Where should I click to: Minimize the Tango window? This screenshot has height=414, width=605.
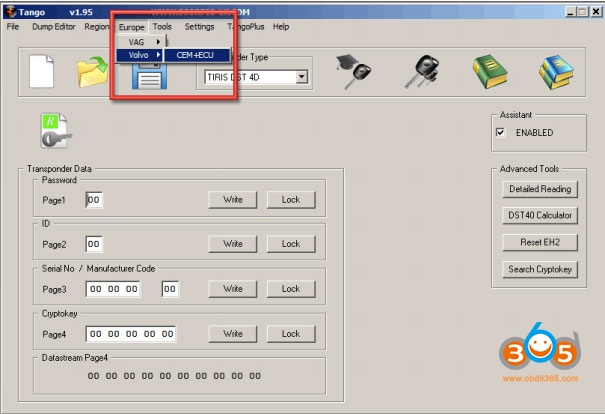click(571, 12)
